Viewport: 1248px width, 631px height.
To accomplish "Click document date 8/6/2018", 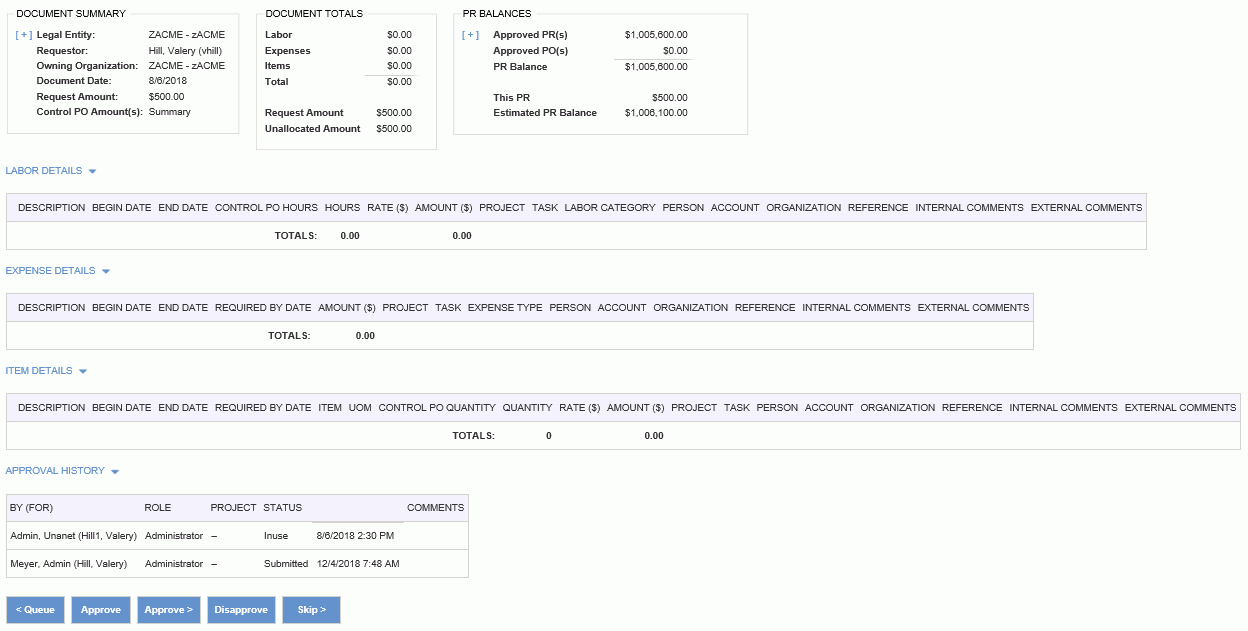I will [x=166, y=81].
